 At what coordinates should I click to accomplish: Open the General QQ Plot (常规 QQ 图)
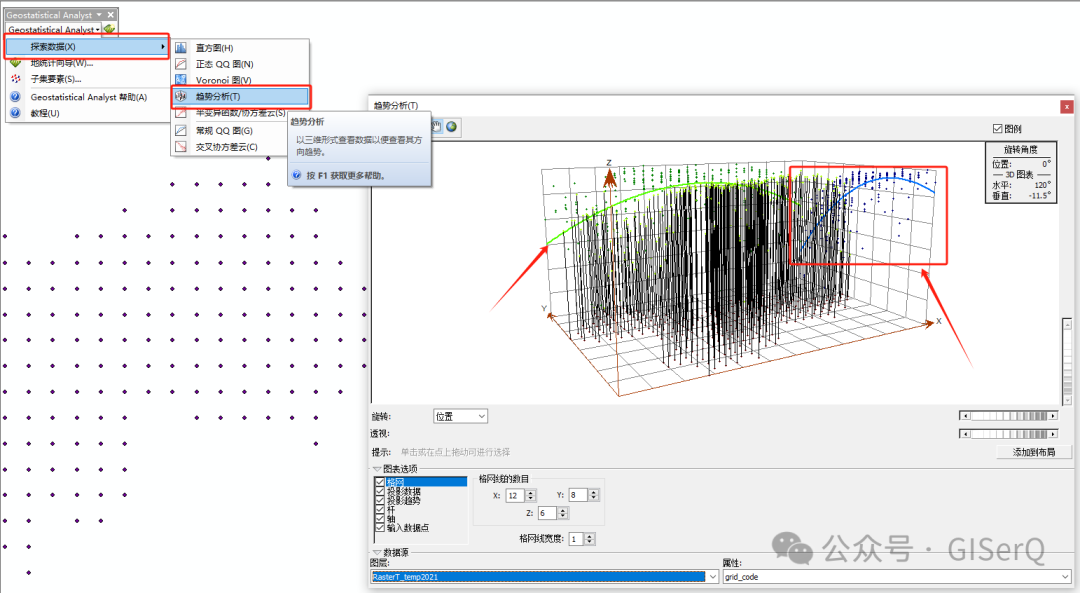[x=223, y=130]
